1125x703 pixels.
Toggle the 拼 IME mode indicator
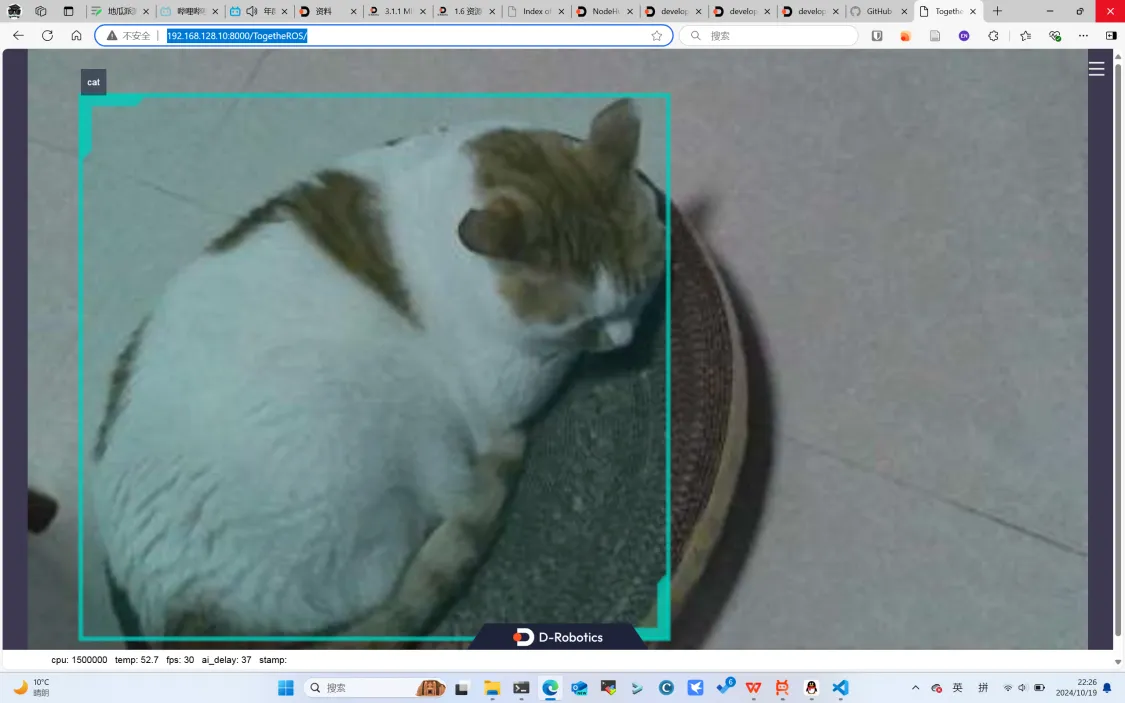983,688
